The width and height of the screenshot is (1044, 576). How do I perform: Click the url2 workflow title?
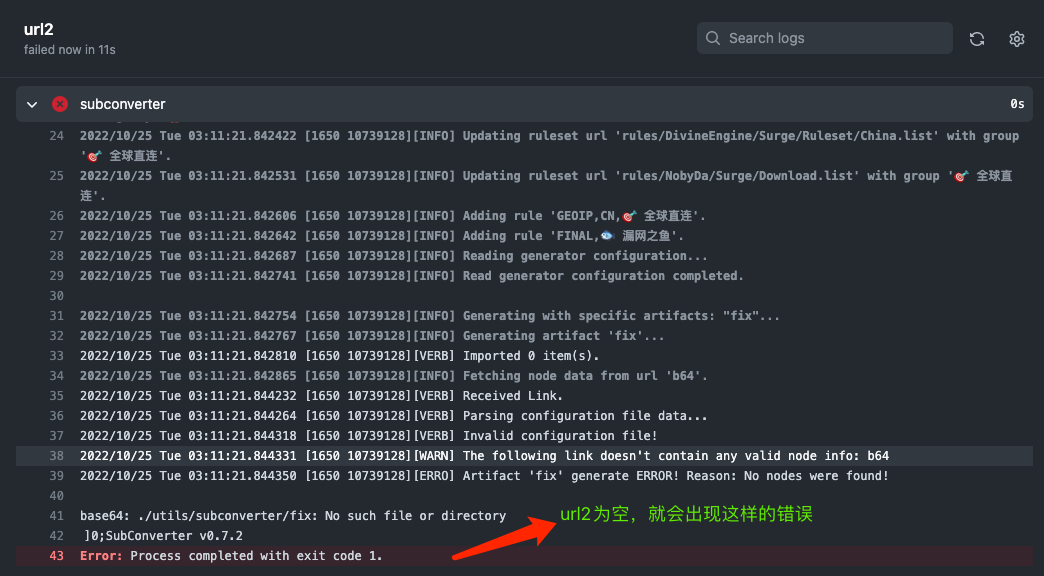click(38, 29)
